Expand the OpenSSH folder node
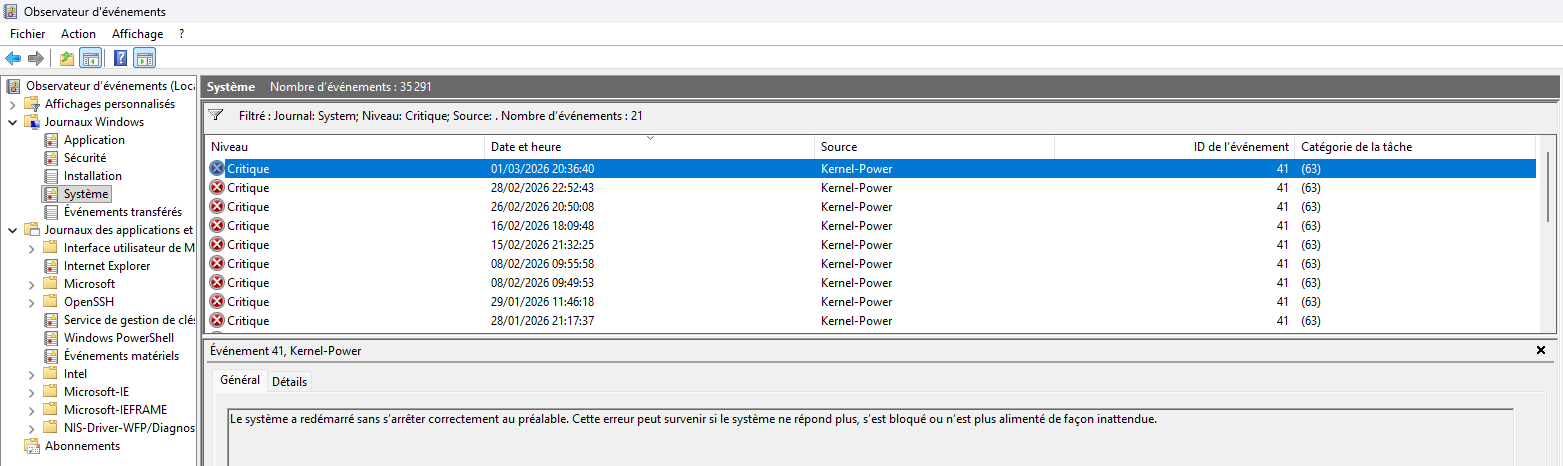This screenshot has width=1563, height=466. coord(31,302)
